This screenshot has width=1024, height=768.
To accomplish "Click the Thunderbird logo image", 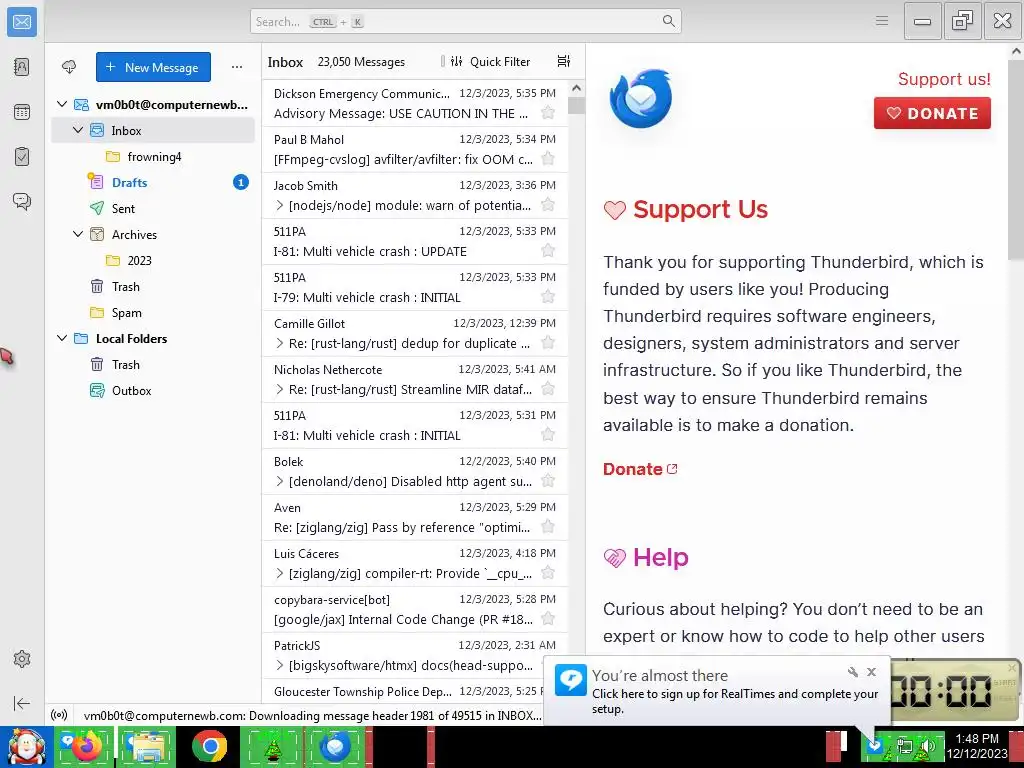I will pyautogui.click(x=640, y=99).
